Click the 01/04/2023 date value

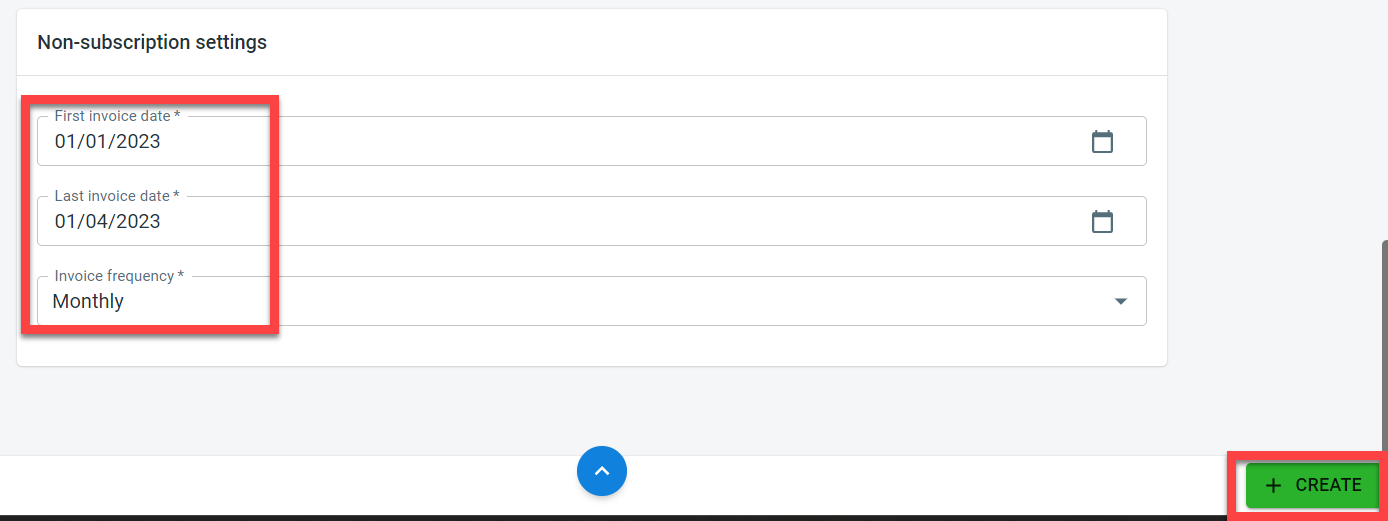[108, 222]
